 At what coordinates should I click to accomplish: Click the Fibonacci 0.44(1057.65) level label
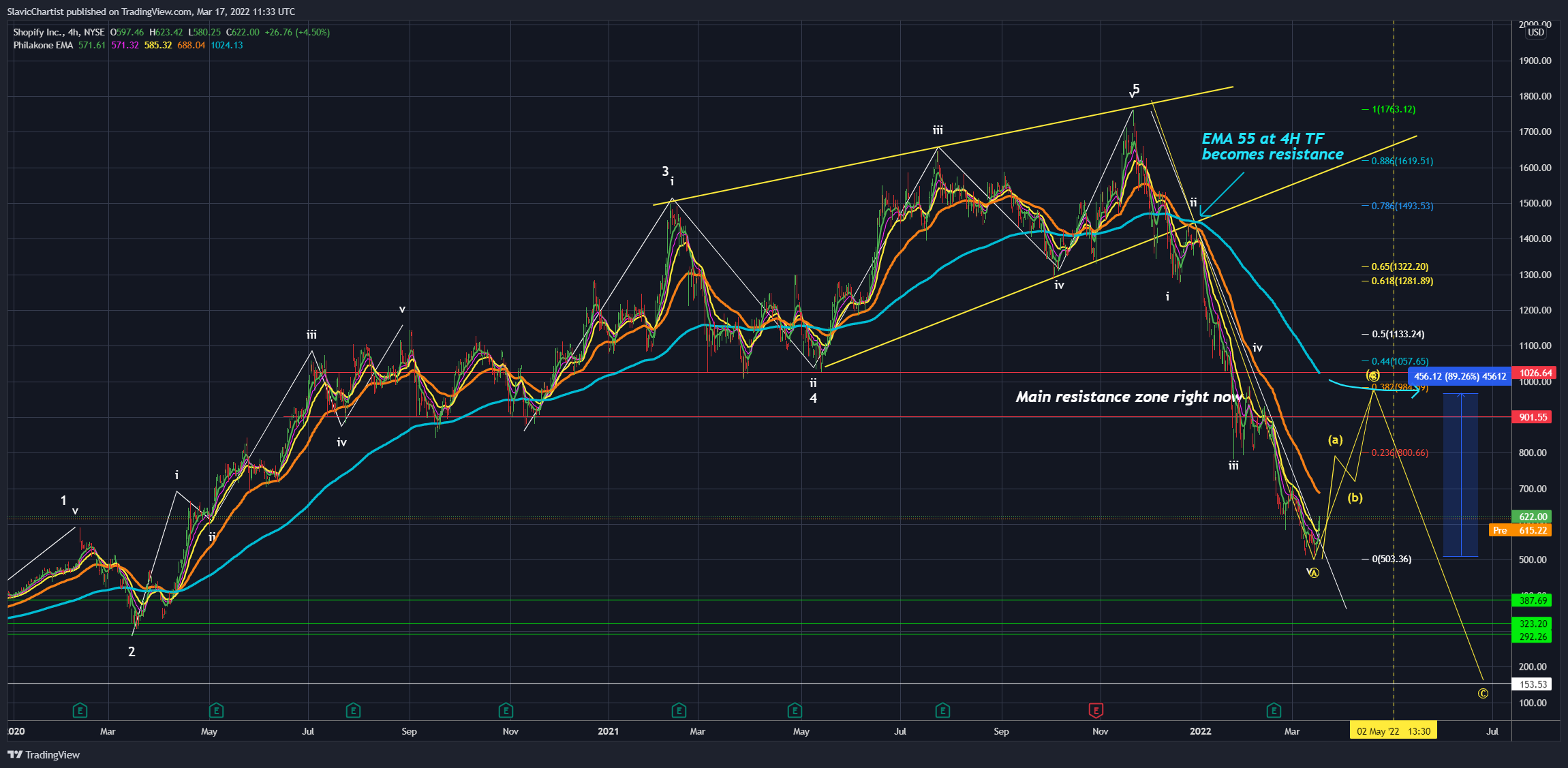click(1400, 361)
